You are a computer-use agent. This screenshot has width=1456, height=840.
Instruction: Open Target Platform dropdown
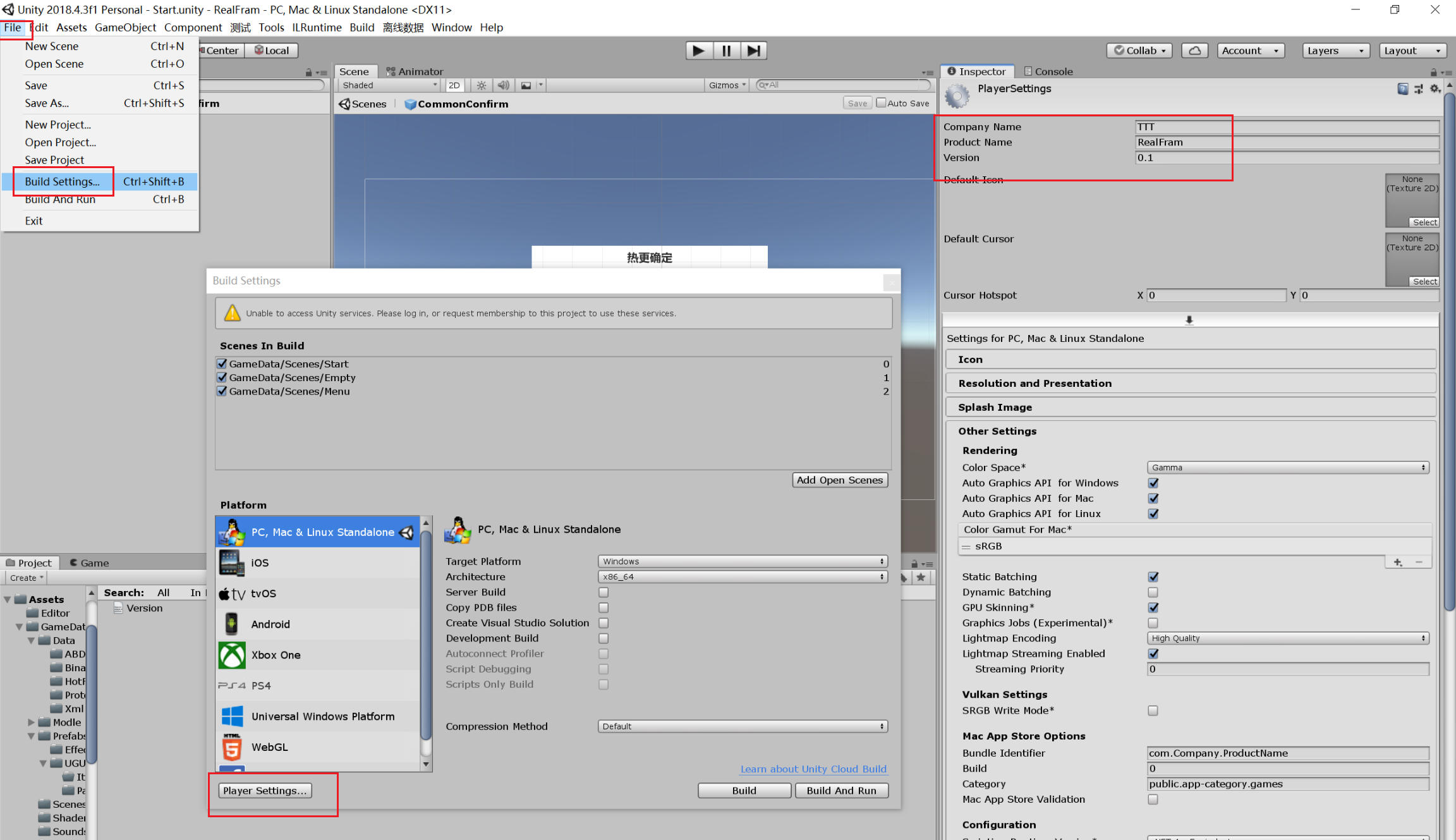743,561
